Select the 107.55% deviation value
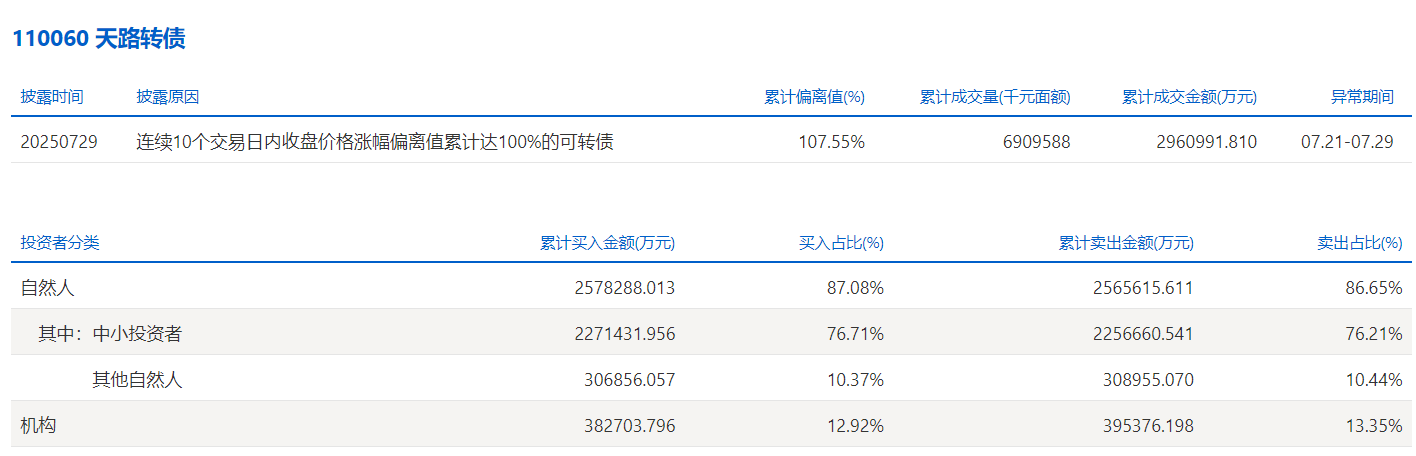 point(831,142)
